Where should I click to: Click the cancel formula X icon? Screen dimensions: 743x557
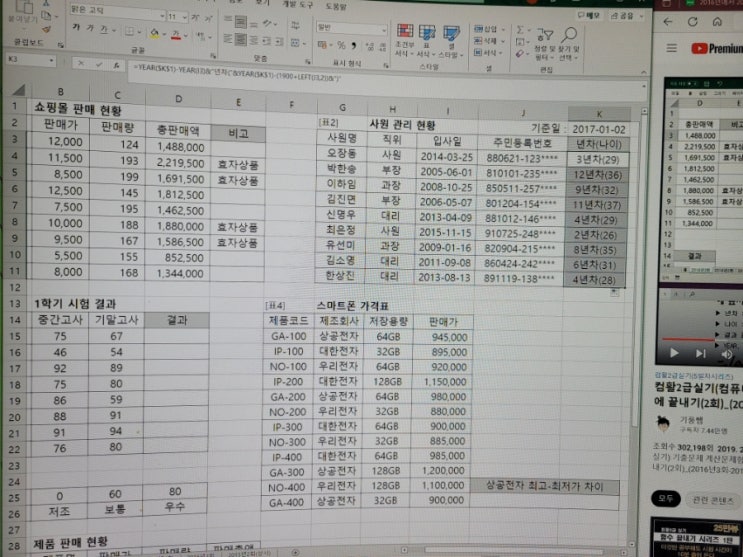click(81, 63)
